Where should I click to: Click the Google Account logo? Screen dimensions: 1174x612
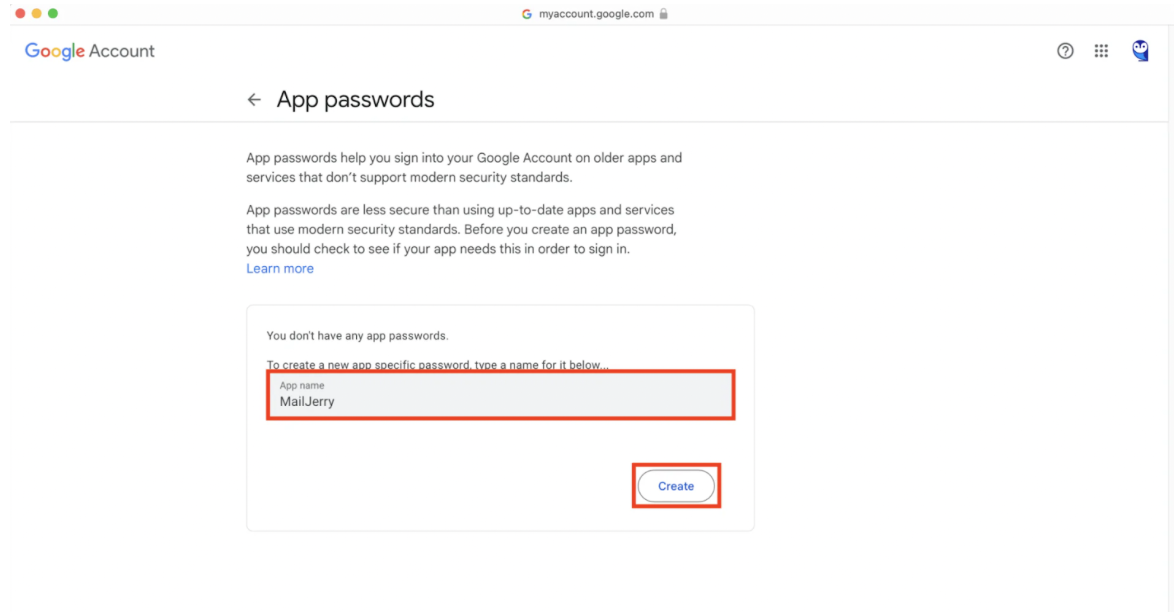click(x=90, y=51)
